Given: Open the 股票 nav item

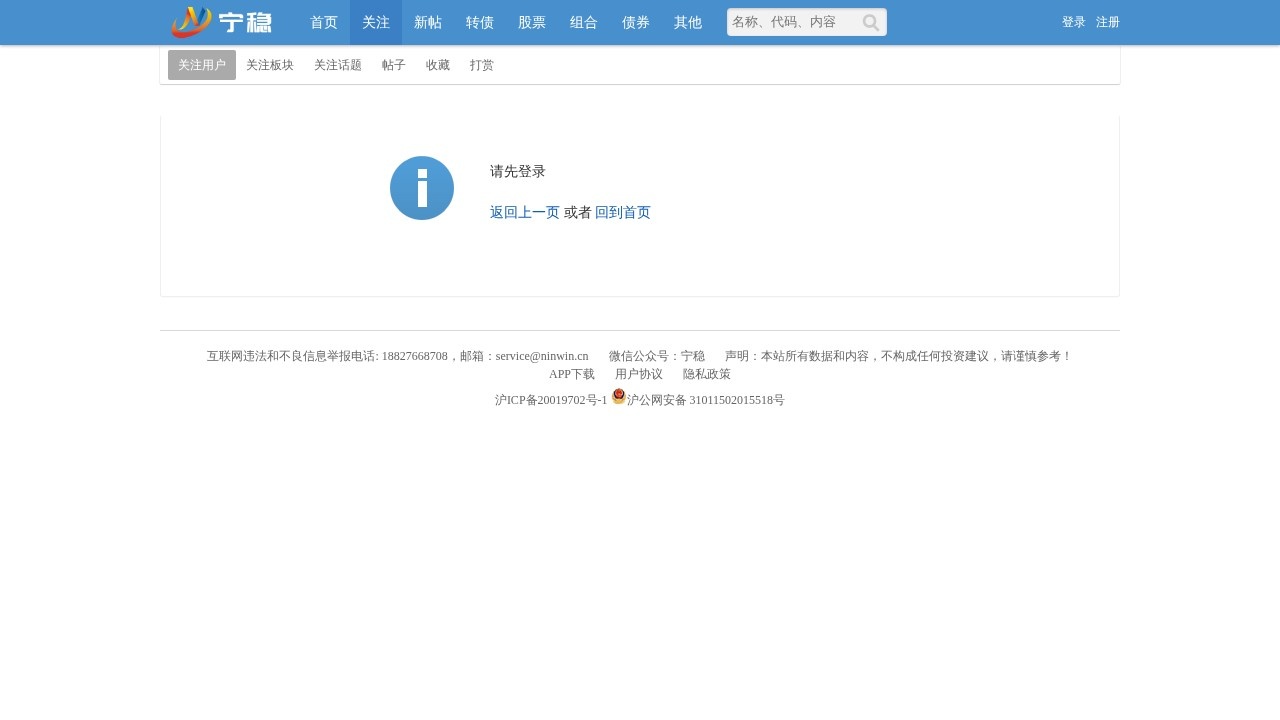Looking at the screenshot, I should [x=532, y=22].
